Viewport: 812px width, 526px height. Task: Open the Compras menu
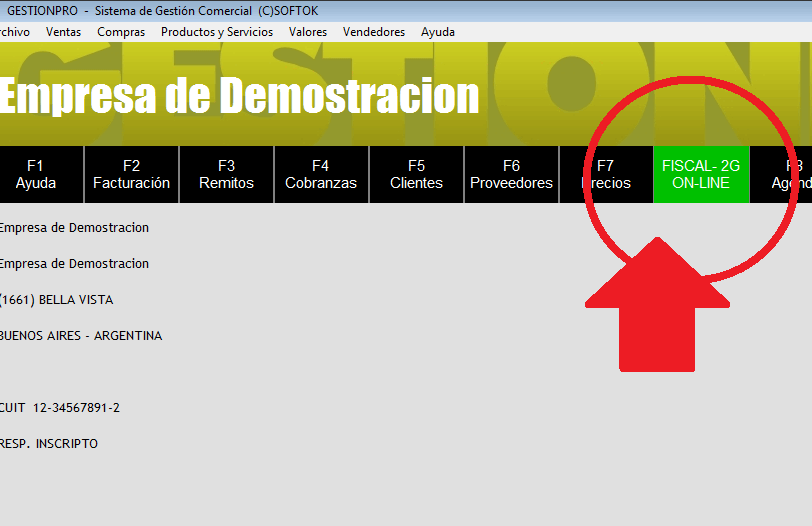click(121, 32)
